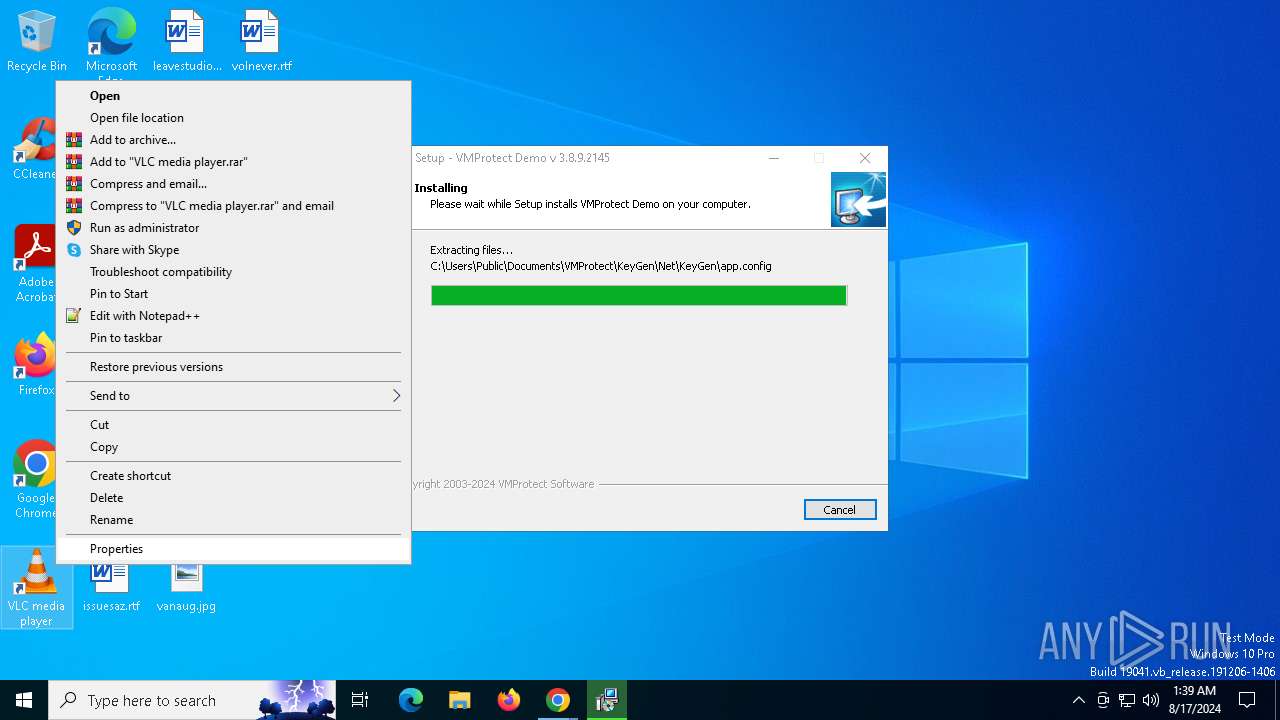This screenshot has width=1280, height=720.
Task: Choose Copy from the context menu
Action: click(x=233, y=447)
